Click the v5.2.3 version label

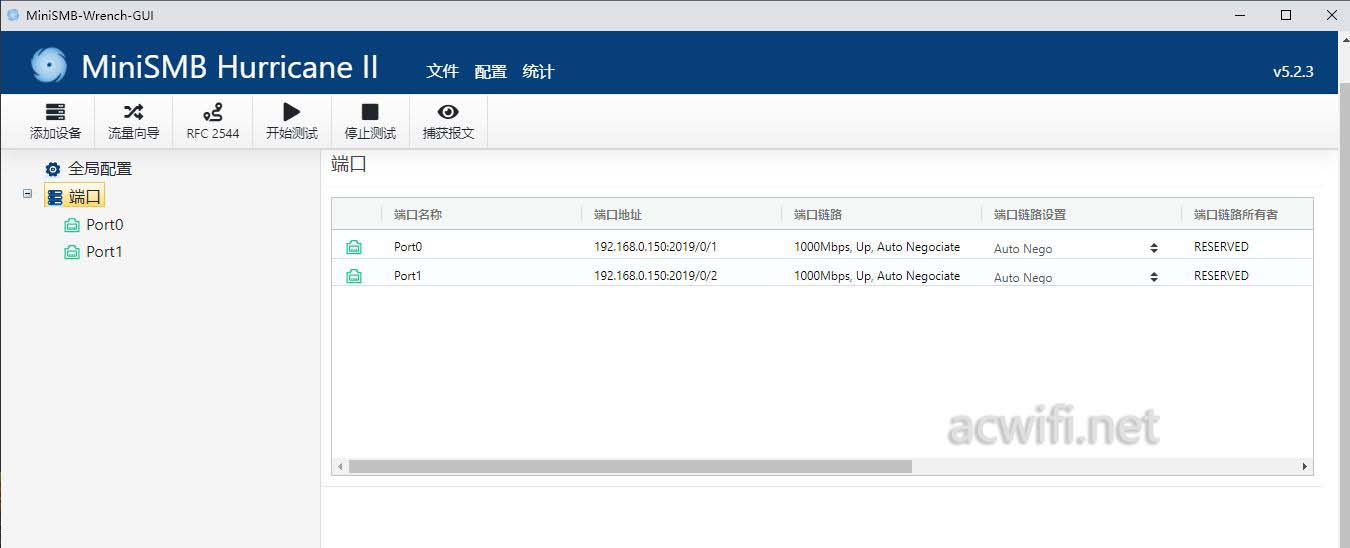(1292, 71)
